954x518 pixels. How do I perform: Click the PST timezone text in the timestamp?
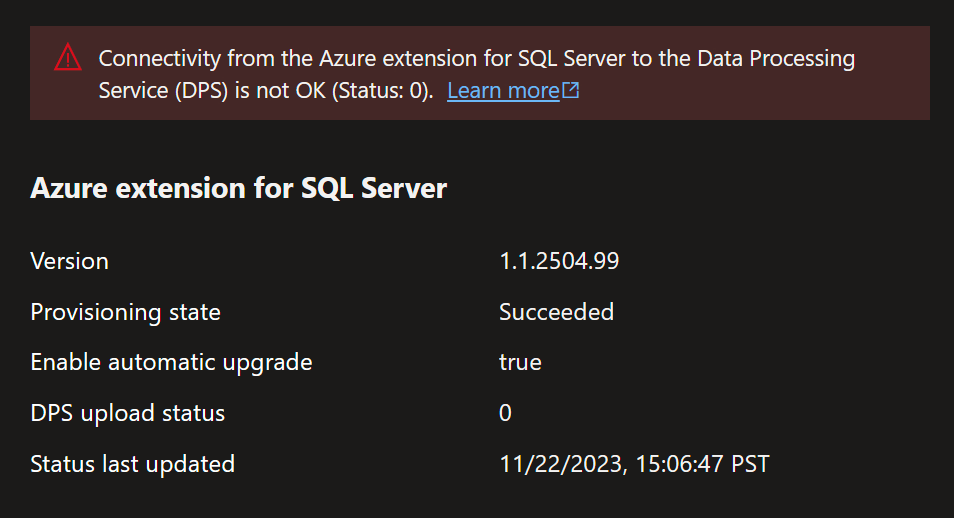[749, 464]
